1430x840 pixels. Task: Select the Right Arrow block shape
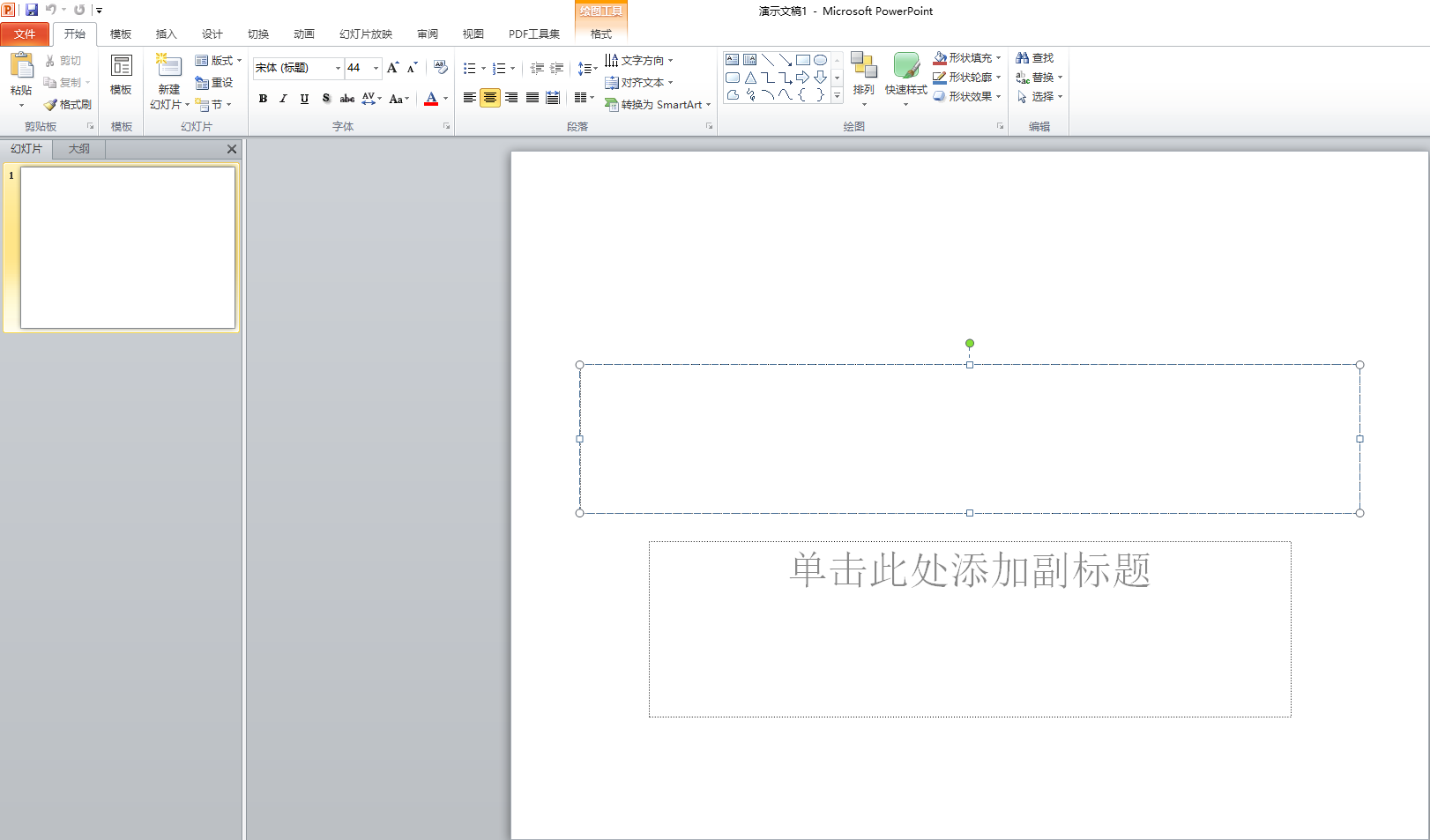click(x=803, y=78)
